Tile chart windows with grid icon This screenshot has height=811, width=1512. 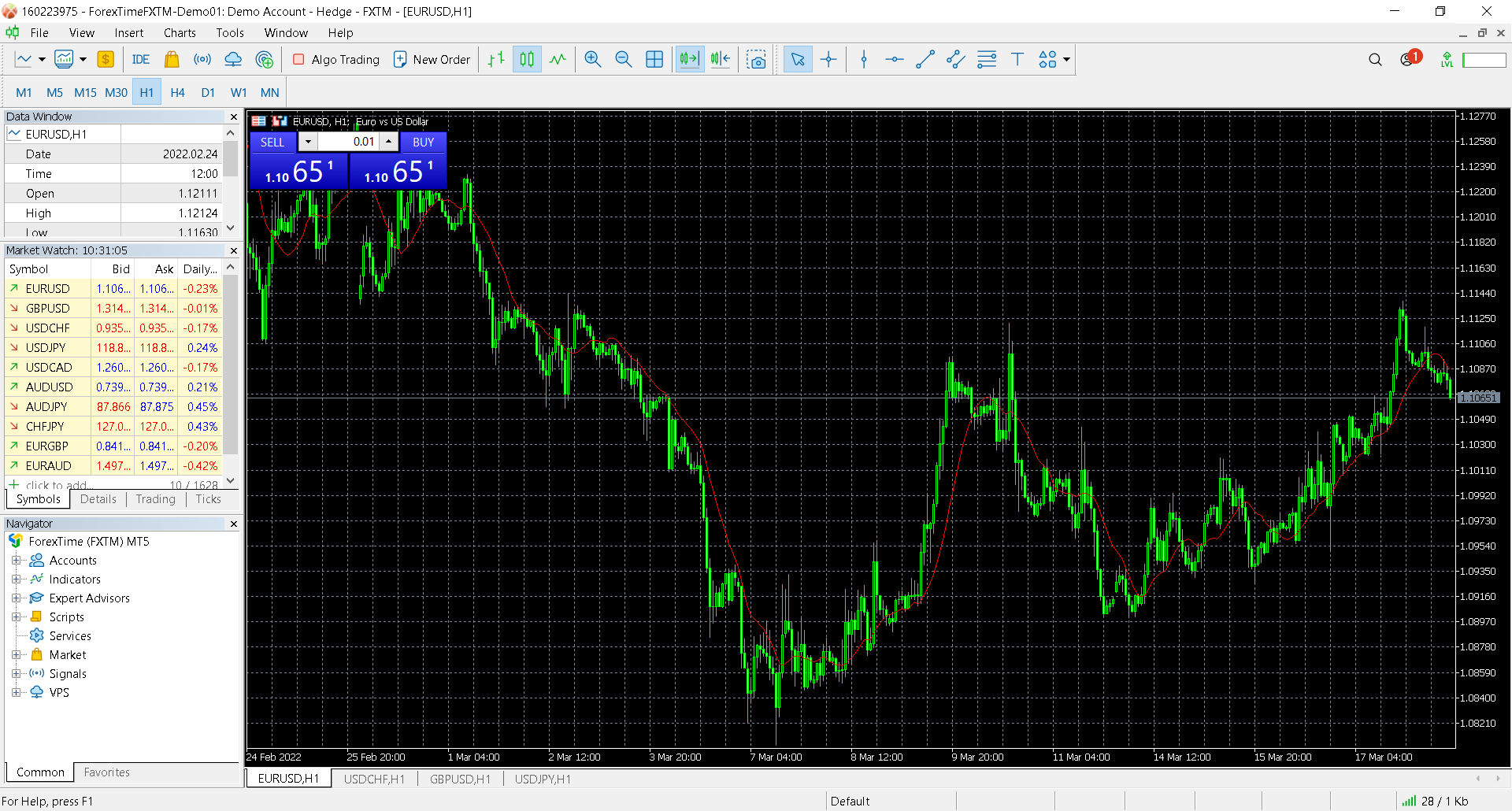[x=654, y=59]
